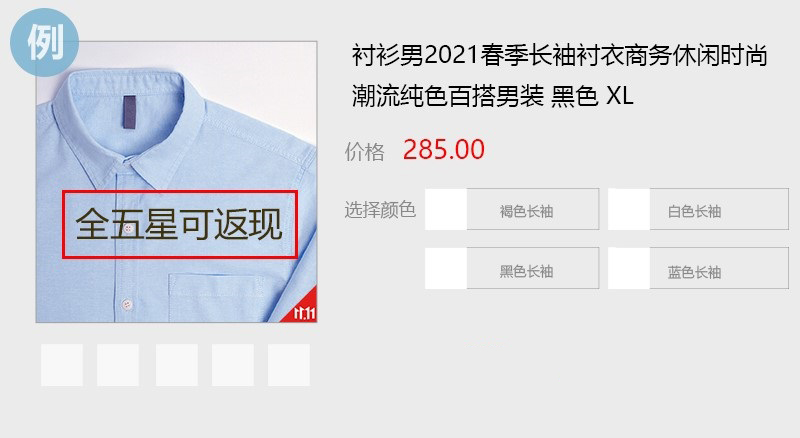Choose the 蓝色长袖 color option
Viewport: 800px width, 438px height.
[x=719, y=269]
